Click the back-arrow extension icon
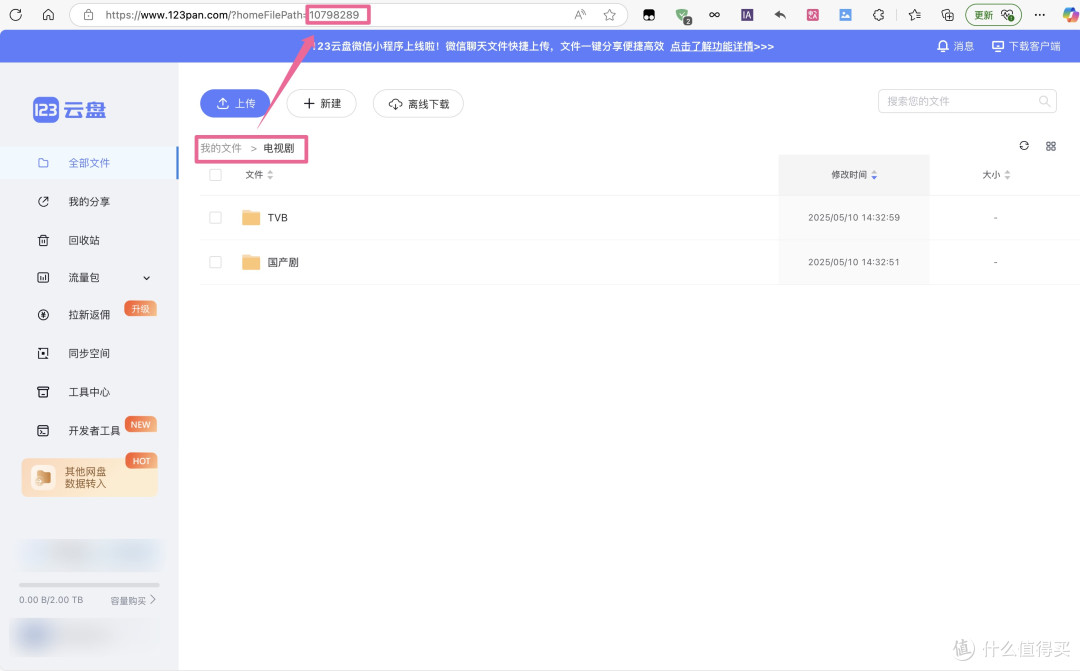This screenshot has height=671, width=1080. [780, 14]
